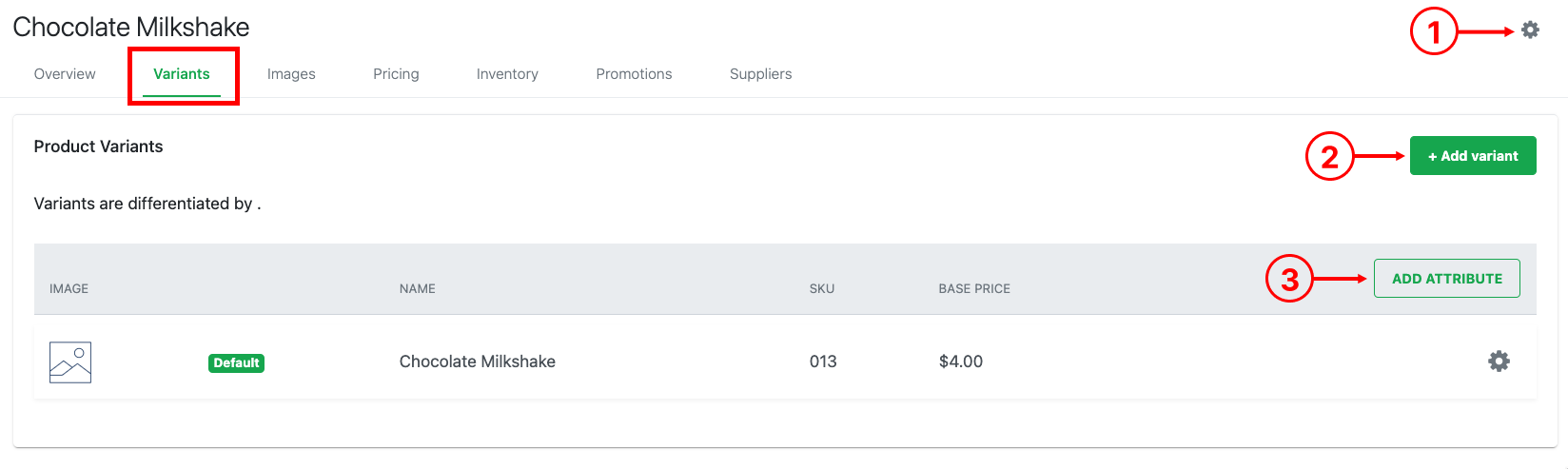
Task: Click the $4.00 base price cell
Action: [961, 362]
